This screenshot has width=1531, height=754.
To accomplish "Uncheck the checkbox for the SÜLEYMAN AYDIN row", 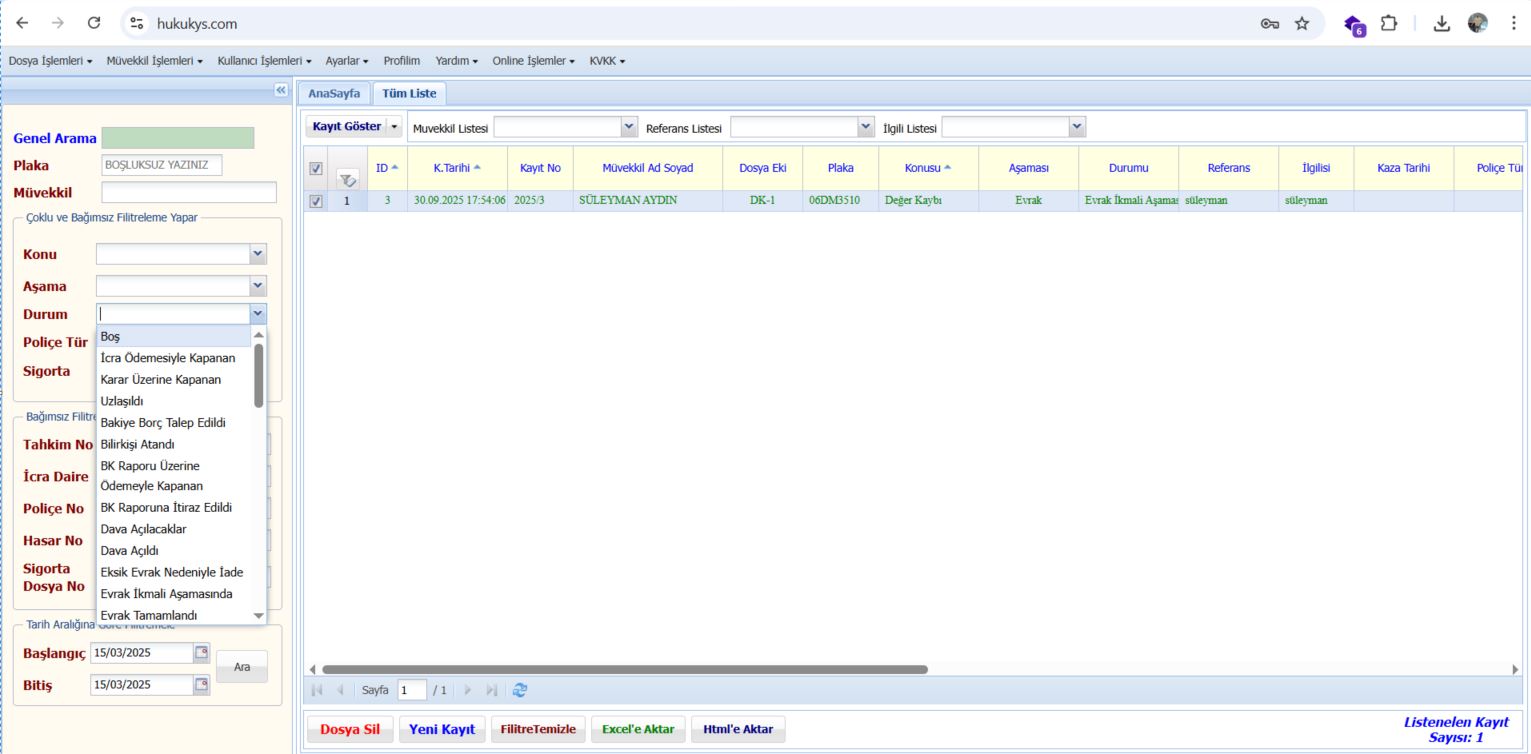I will click(316, 200).
